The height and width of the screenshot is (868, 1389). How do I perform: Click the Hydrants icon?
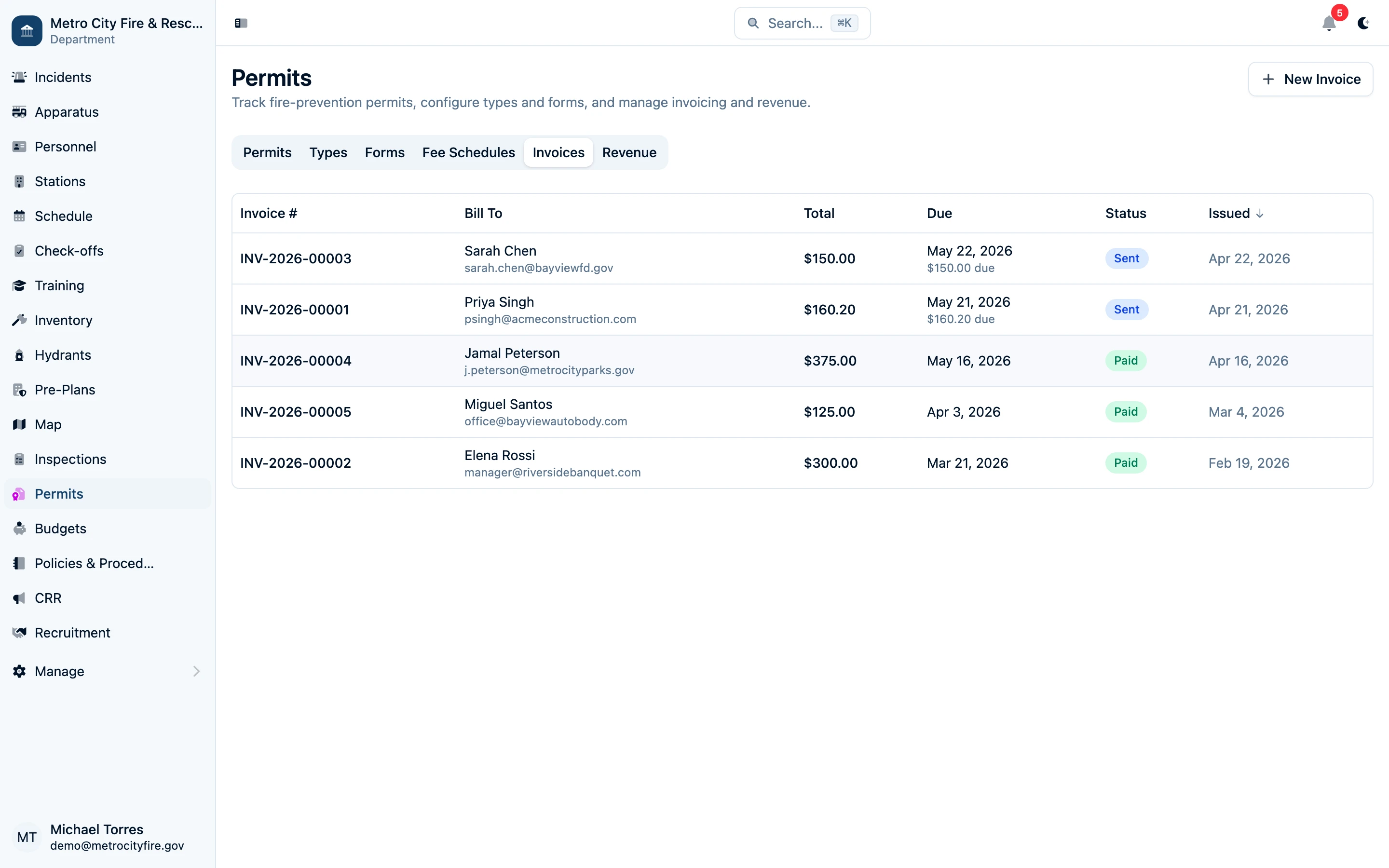[19, 355]
